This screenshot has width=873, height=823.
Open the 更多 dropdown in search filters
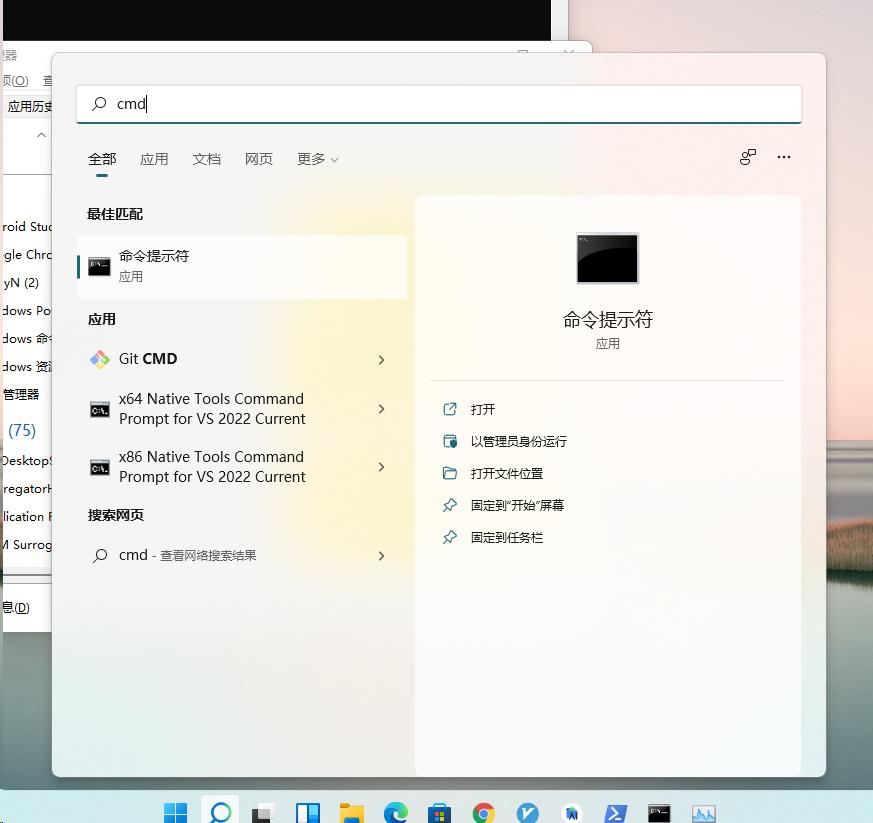point(317,158)
